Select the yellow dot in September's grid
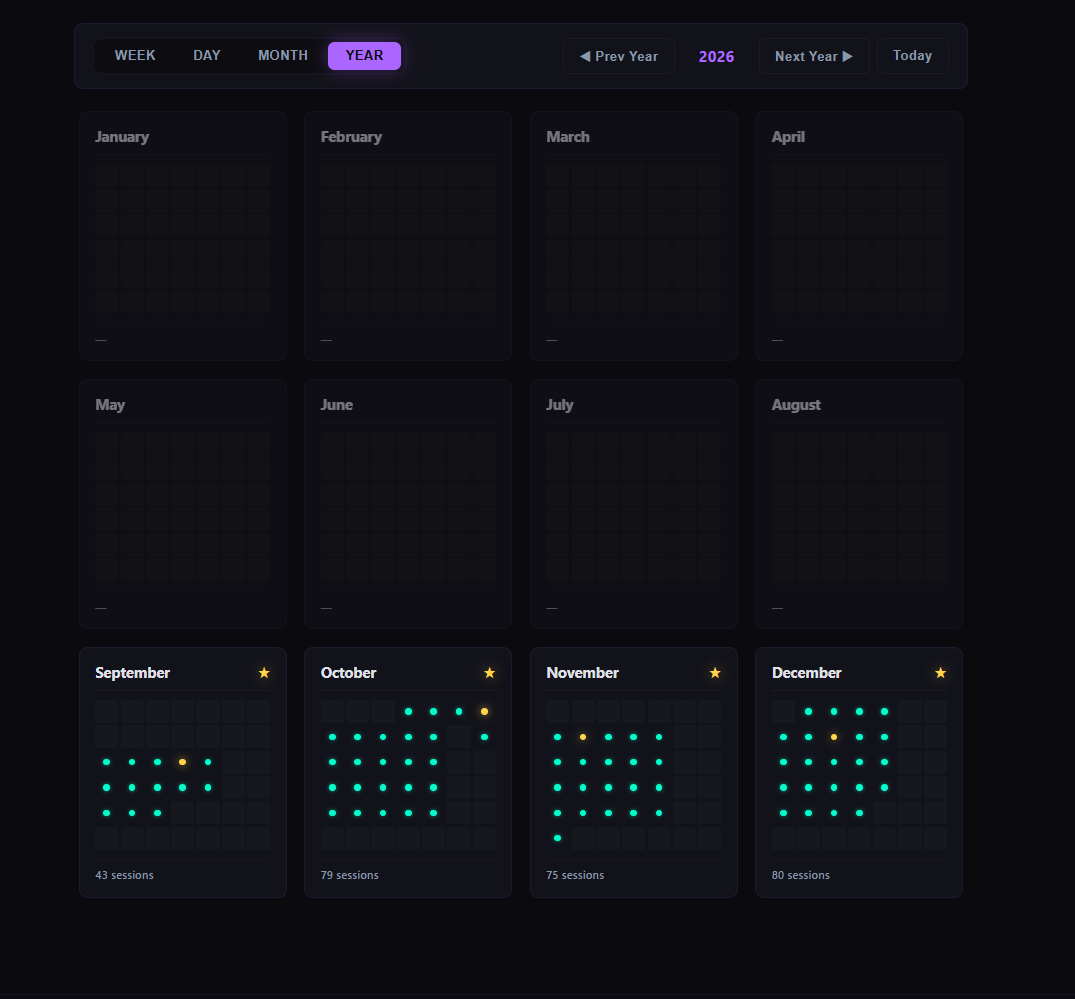 (182, 762)
